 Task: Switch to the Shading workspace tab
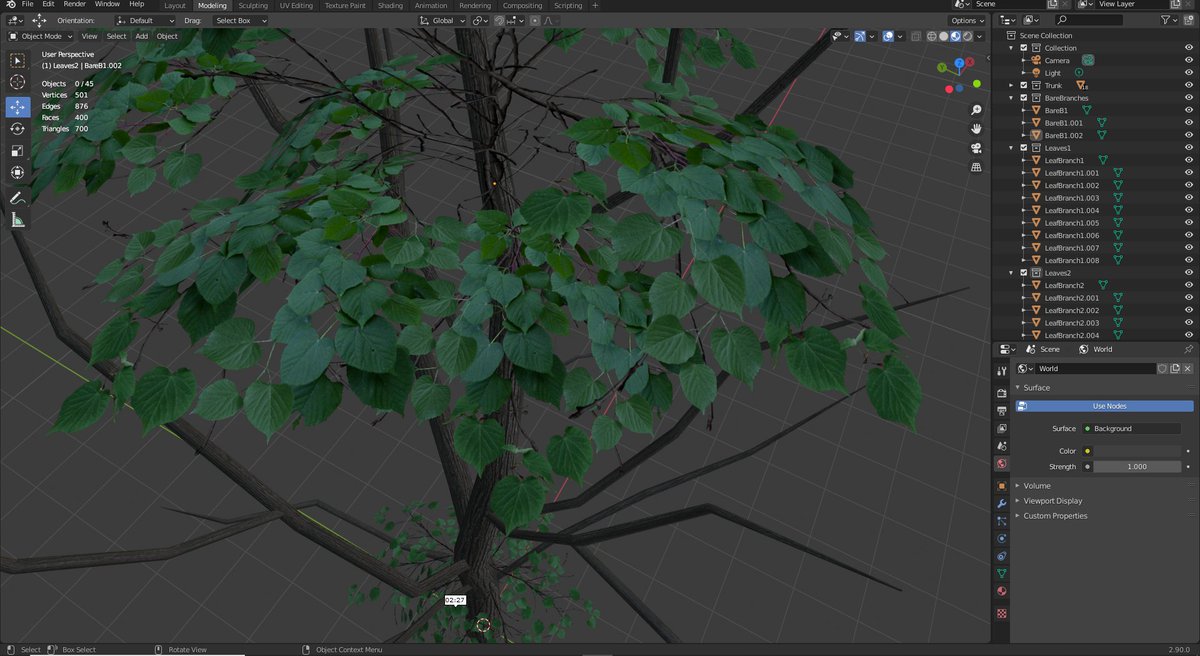tap(390, 5)
